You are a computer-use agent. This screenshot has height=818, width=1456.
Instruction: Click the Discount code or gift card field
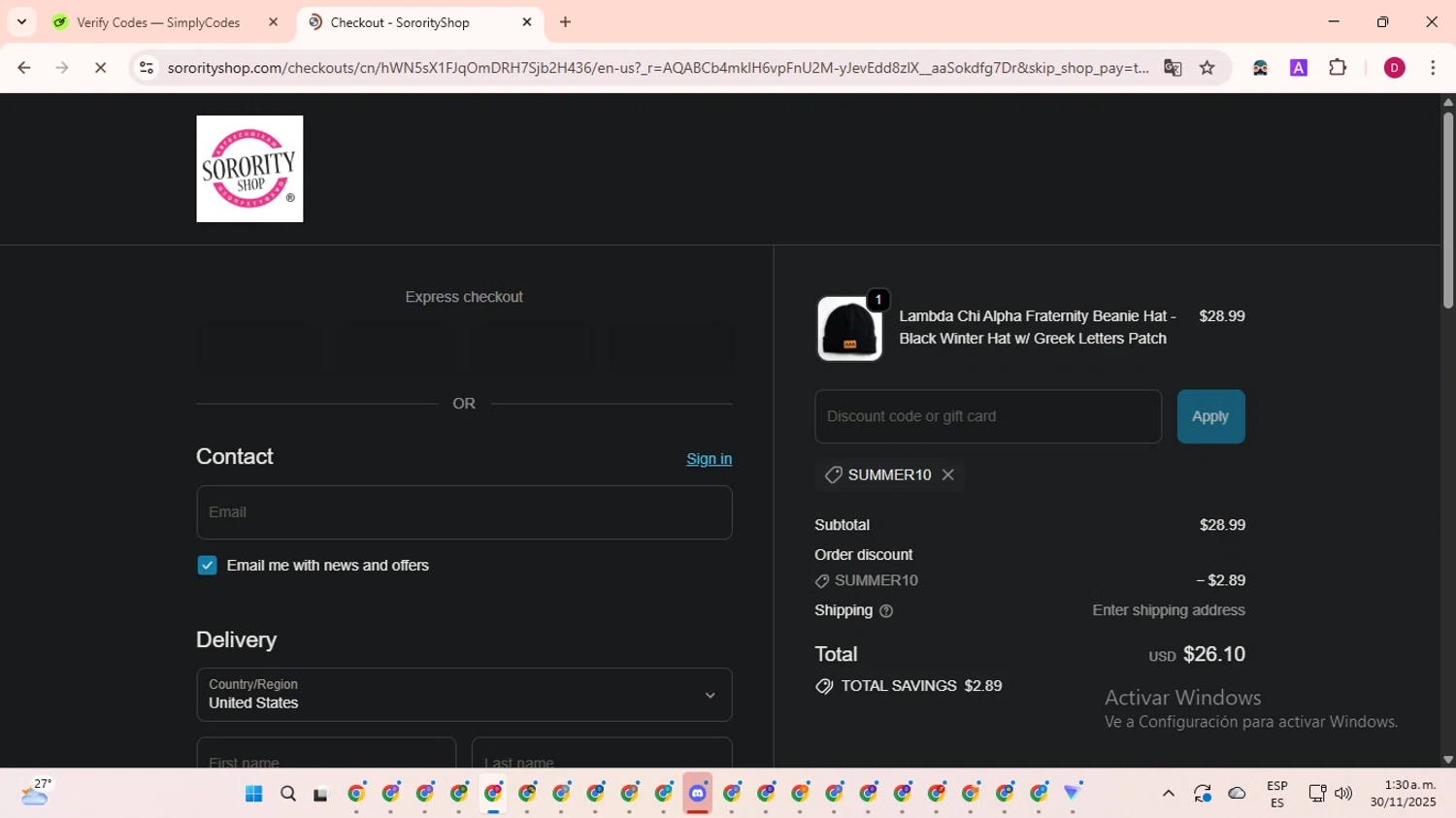tap(988, 416)
